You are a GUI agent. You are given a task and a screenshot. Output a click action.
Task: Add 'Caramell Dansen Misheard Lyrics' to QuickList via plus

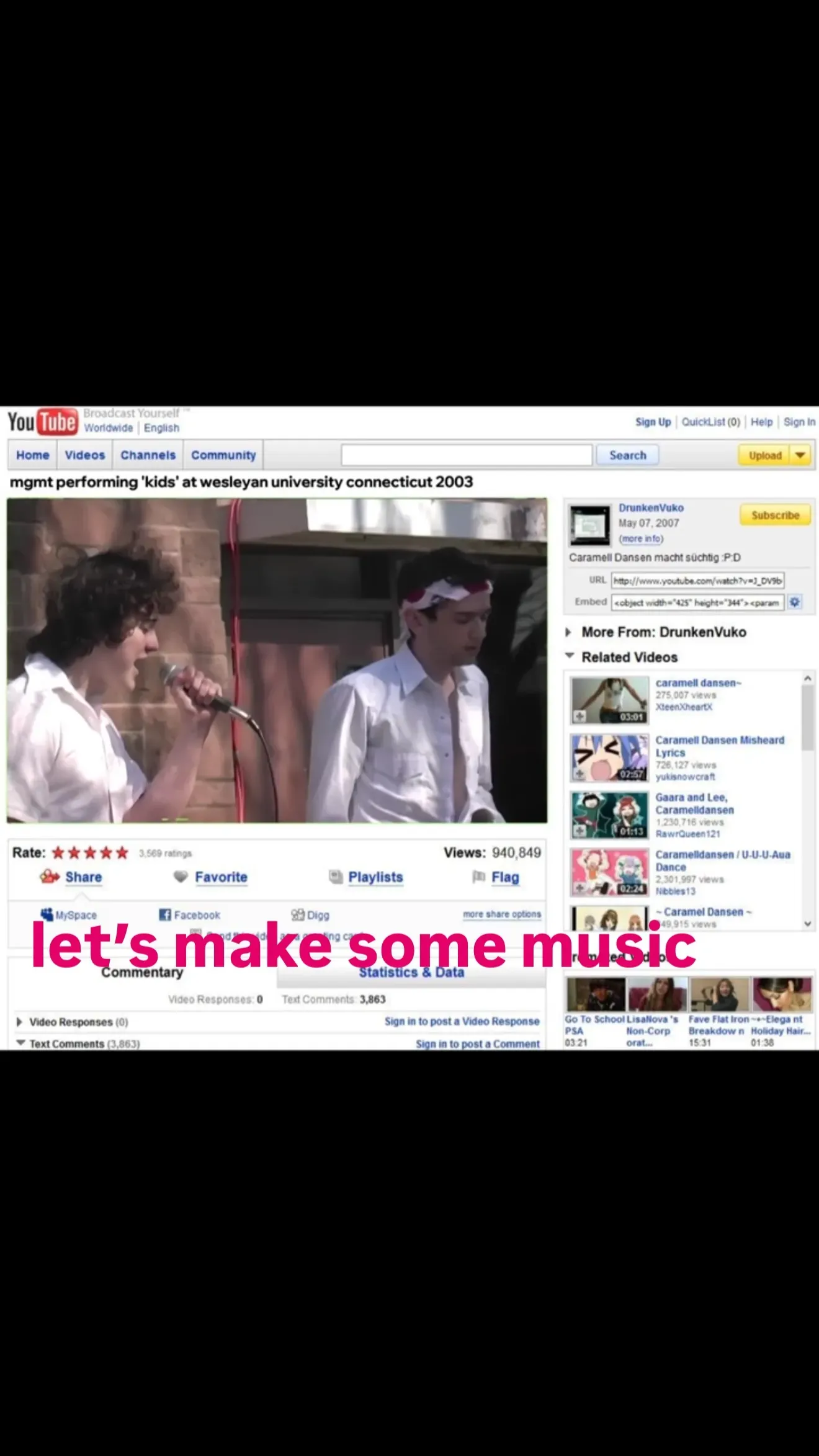[x=579, y=774]
